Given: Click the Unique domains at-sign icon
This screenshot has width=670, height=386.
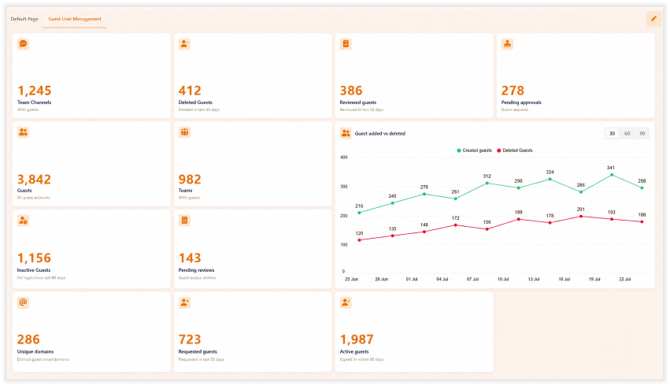Looking at the screenshot, I should [x=23, y=303].
